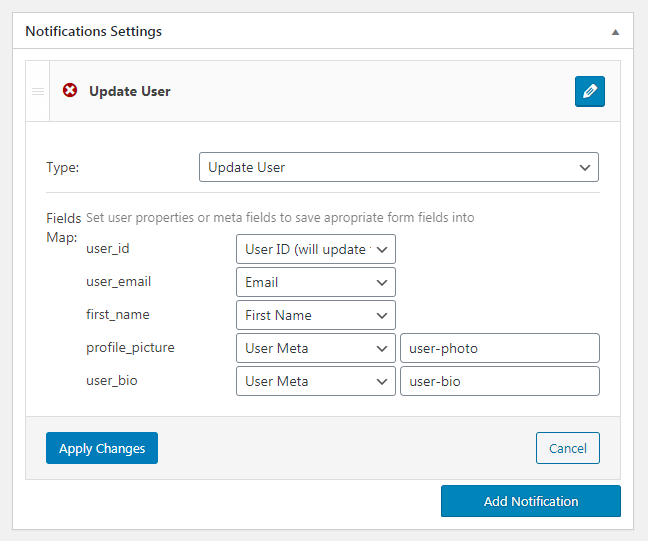Image resolution: width=648 pixels, height=541 pixels.
Task: Click the Type: label text
Action: coord(62,167)
